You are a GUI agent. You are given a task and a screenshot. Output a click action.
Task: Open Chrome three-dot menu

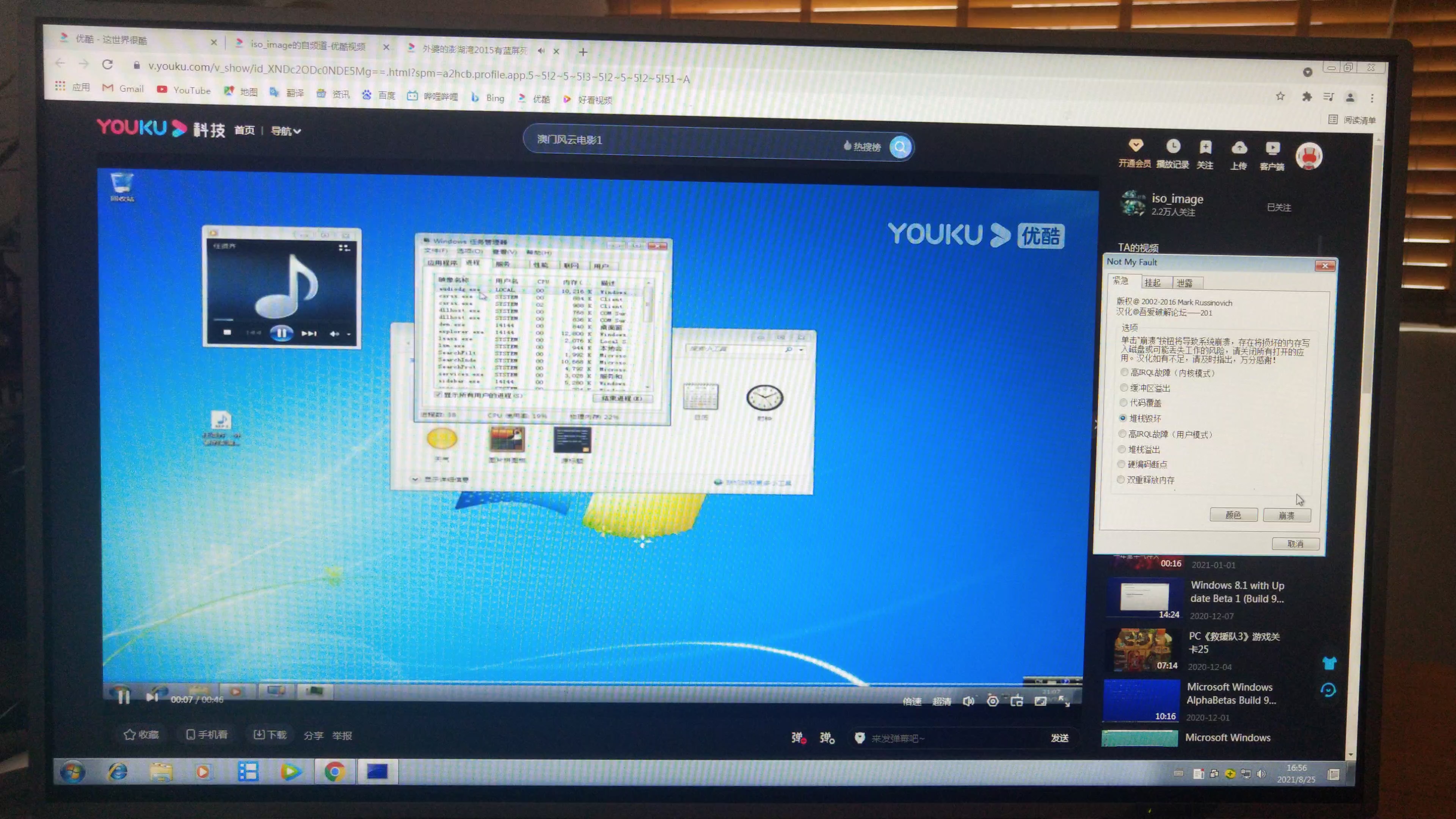1372,98
